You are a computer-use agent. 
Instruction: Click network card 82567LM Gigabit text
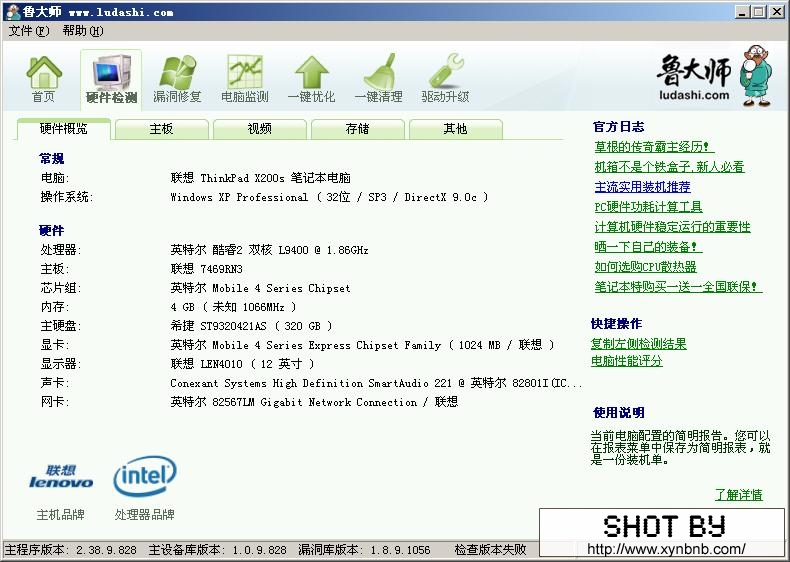(x=314, y=402)
